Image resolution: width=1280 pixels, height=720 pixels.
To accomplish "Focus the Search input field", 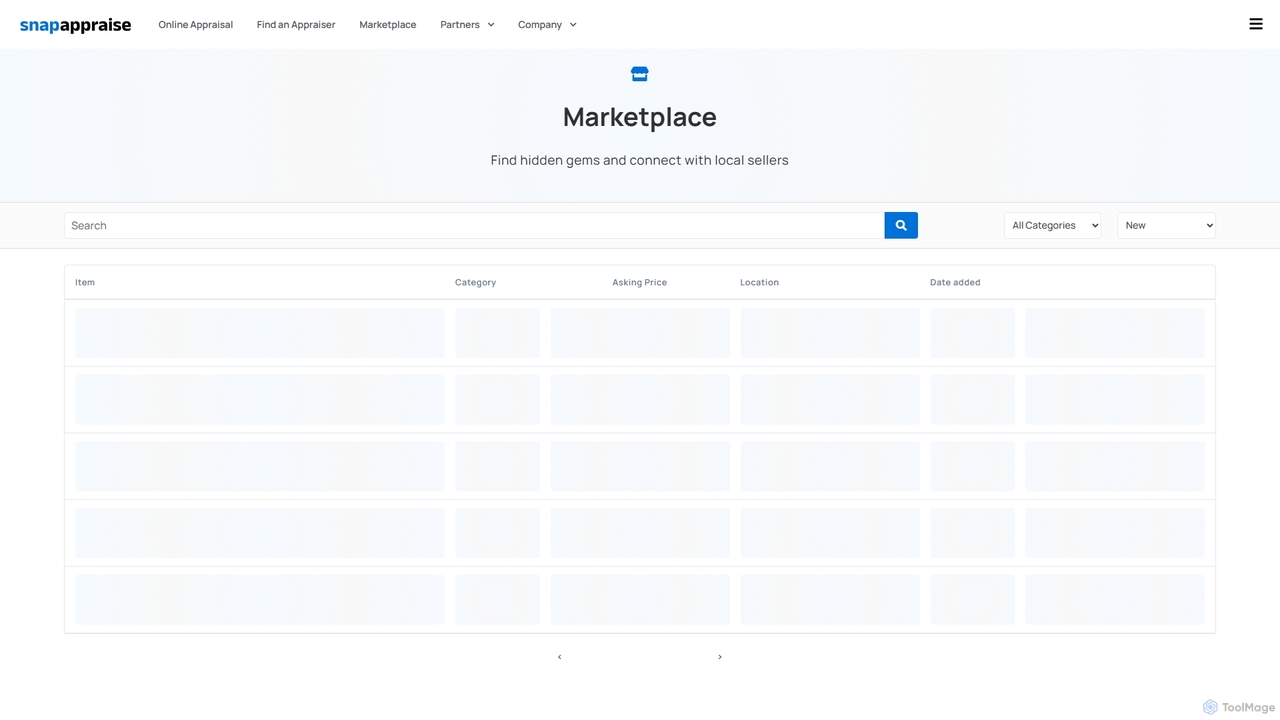I will coord(474,225).
